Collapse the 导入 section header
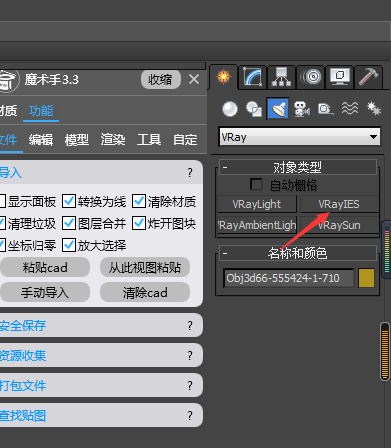 pyautogui.click(x=100, y=172)
